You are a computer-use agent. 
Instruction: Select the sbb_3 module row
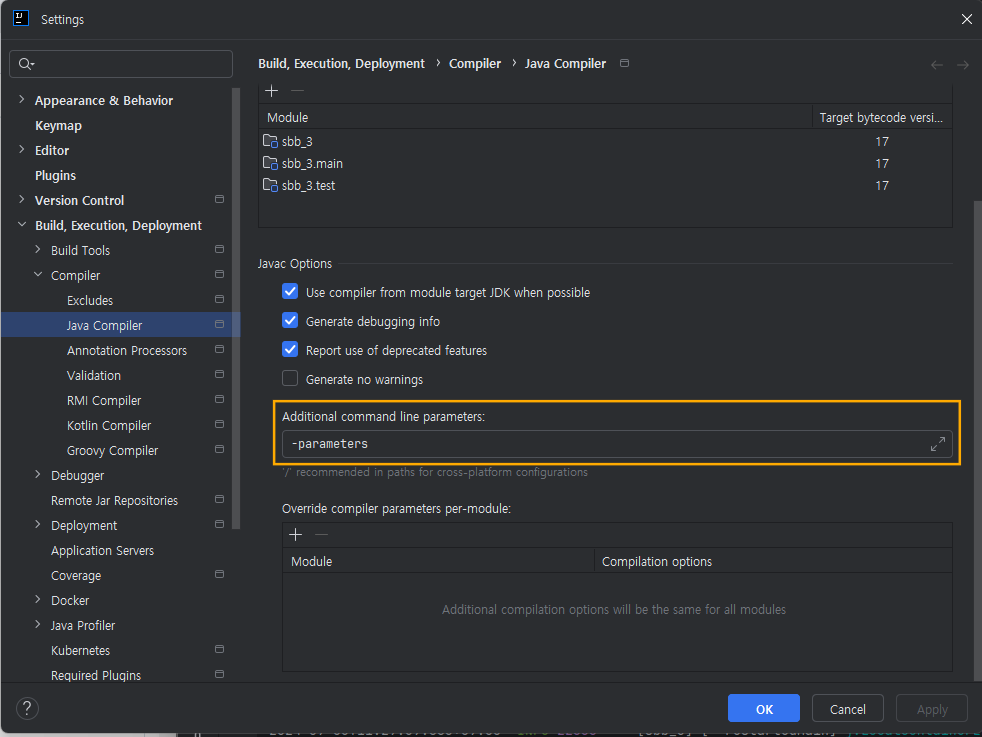tap(605, 142)
